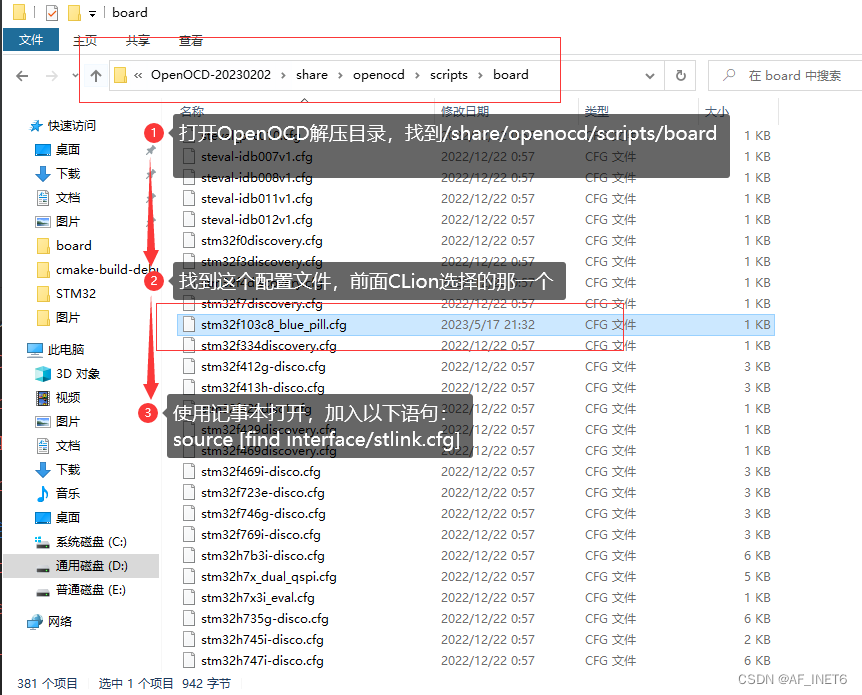
Task: Click New Folder icon in title bar
Action: (x=74, y=12)
